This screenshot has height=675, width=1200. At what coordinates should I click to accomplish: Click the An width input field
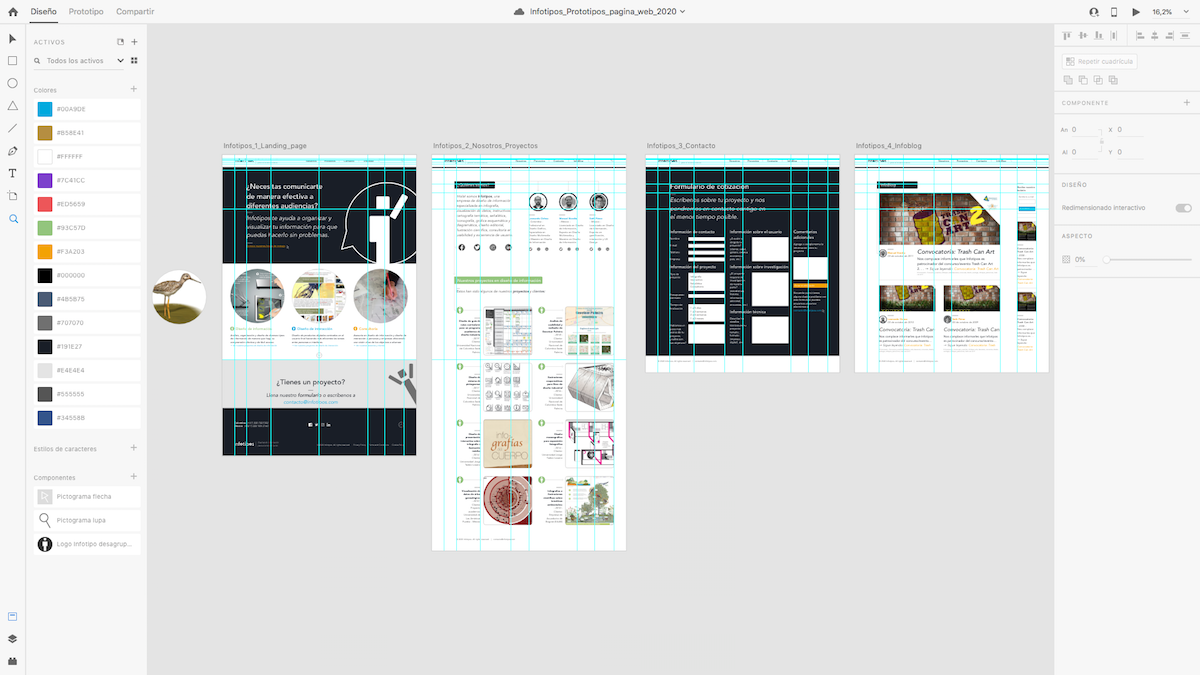[x=1084, y=129]
